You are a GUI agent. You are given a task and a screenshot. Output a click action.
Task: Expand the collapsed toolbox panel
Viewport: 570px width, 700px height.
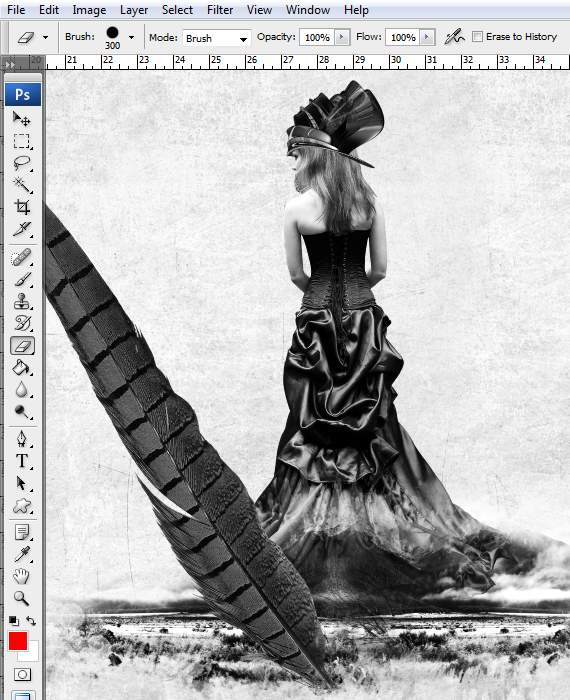[x=10, y=65]
